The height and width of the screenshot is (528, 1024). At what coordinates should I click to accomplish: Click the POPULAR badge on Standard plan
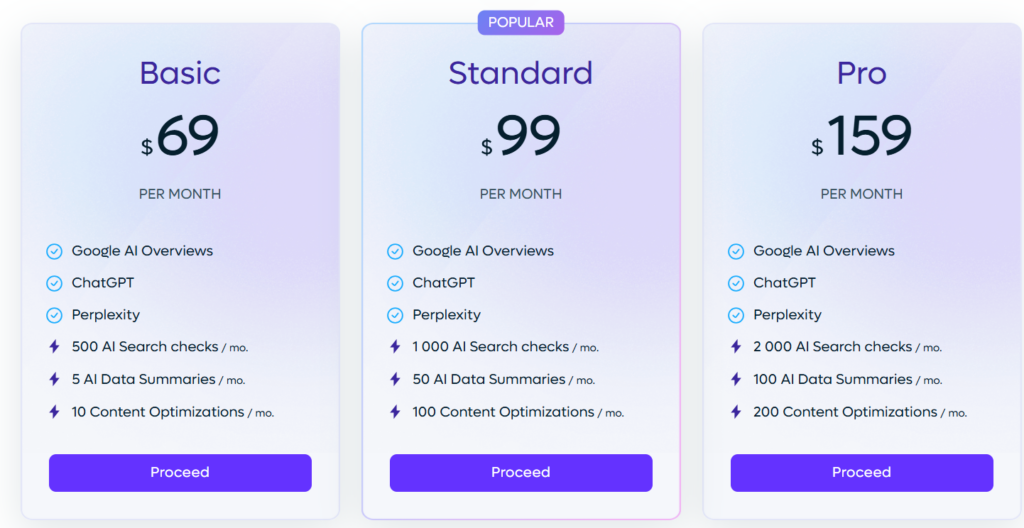pos(521,22)
